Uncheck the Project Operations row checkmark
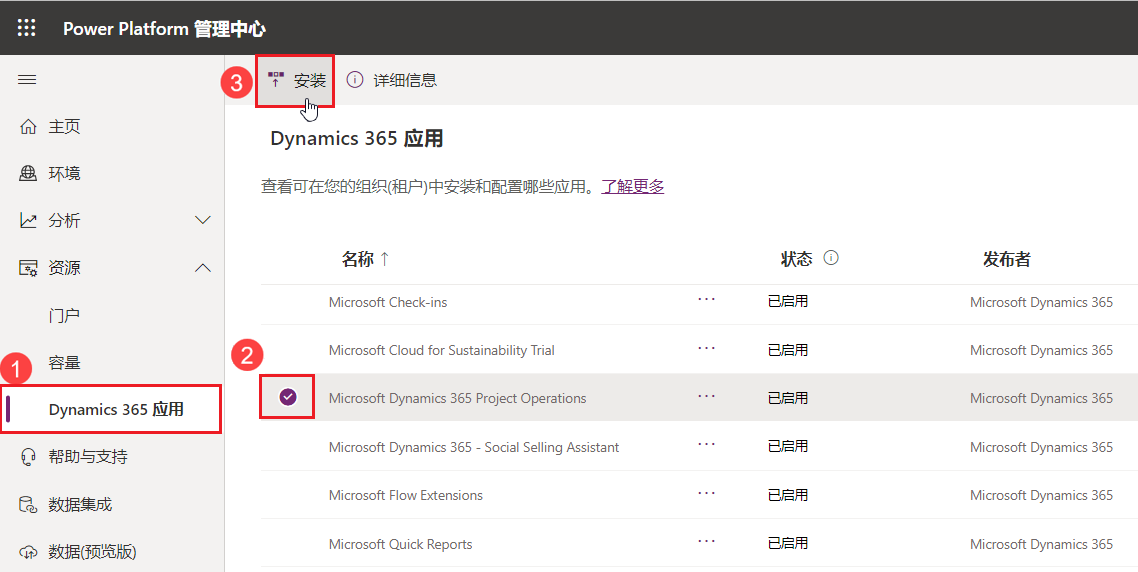 point(288,396)
